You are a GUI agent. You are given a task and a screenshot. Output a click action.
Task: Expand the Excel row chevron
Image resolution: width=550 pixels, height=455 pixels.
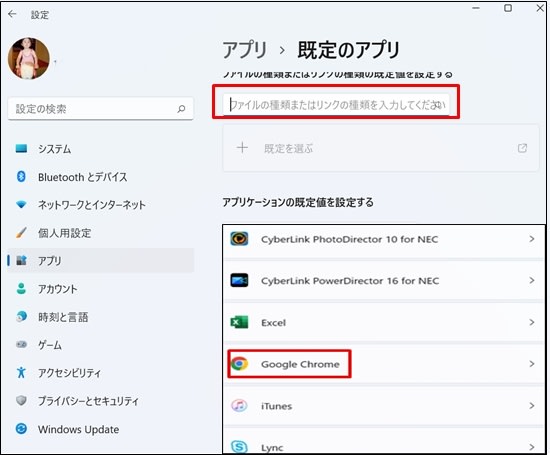tap(532, 322)
